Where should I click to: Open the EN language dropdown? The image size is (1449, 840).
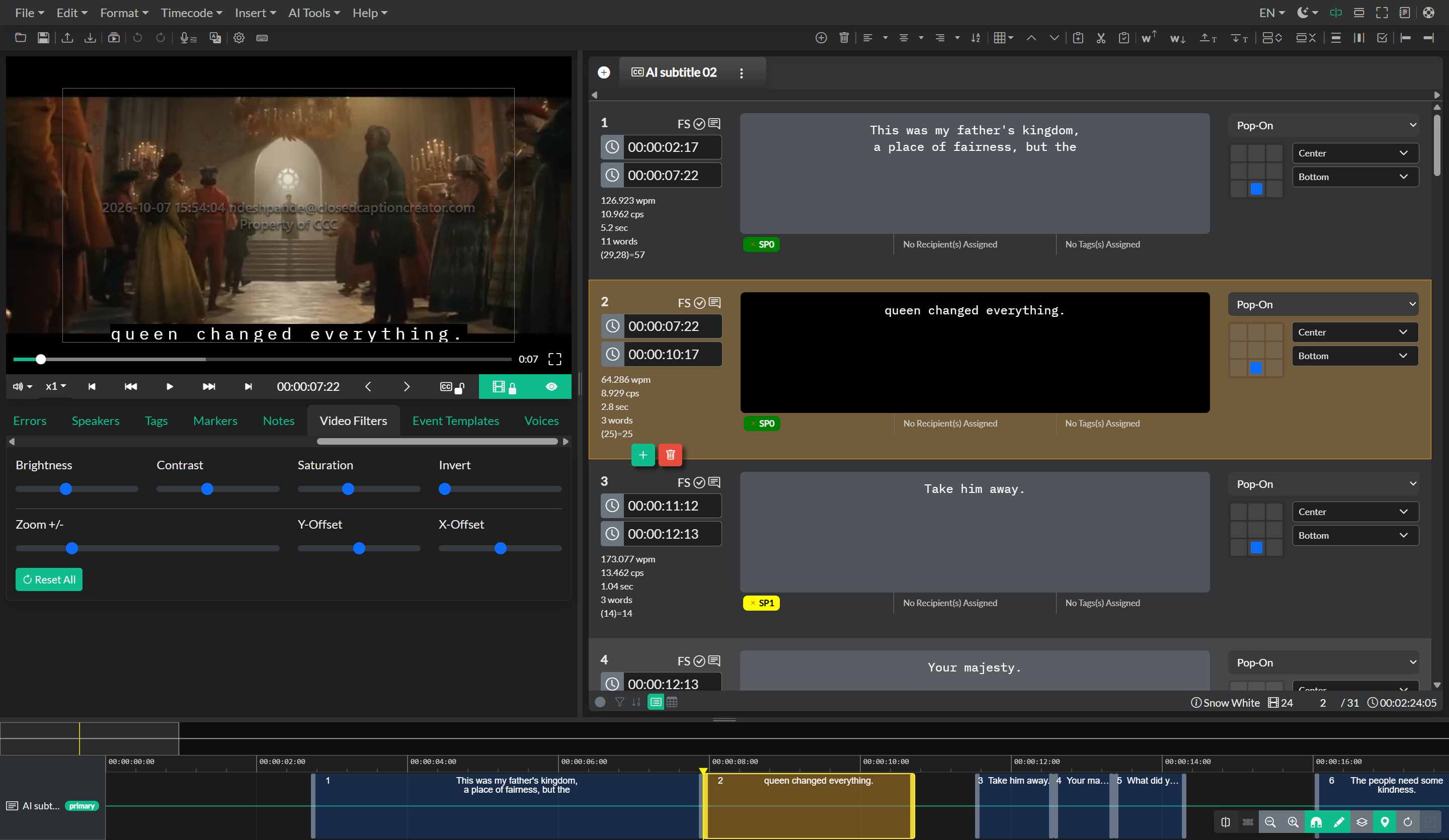click(x=1272, y=13)
